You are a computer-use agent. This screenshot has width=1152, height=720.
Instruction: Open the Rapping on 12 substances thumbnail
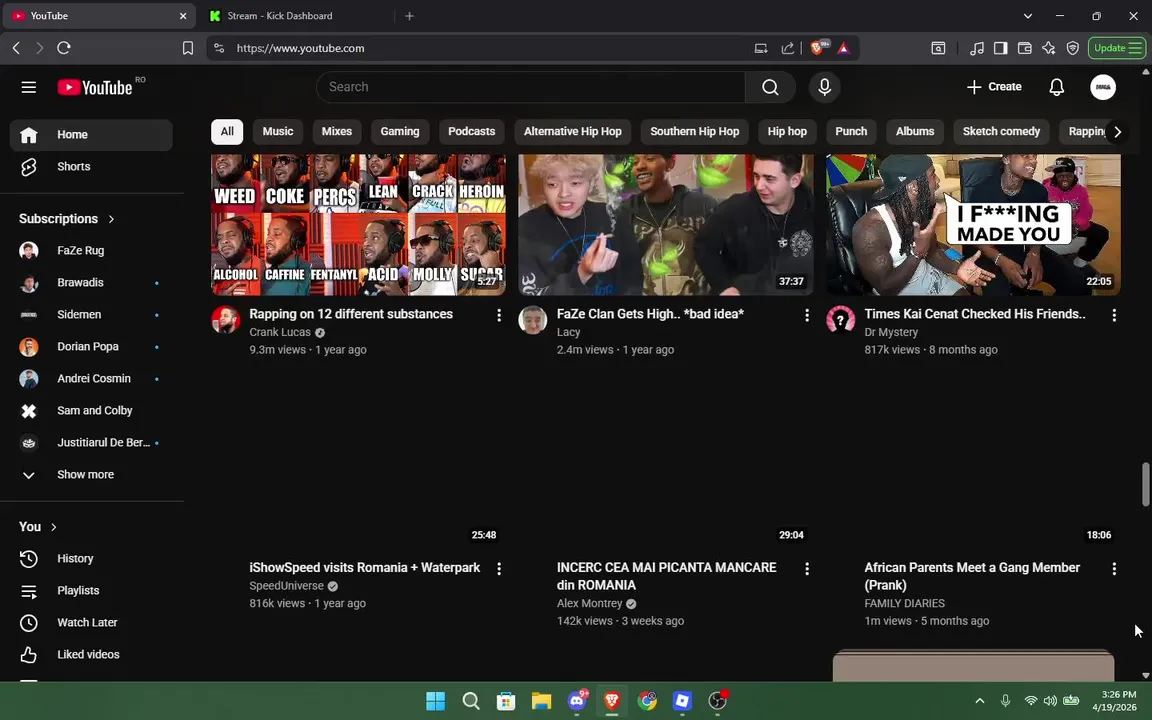click(x=359, y=225)
